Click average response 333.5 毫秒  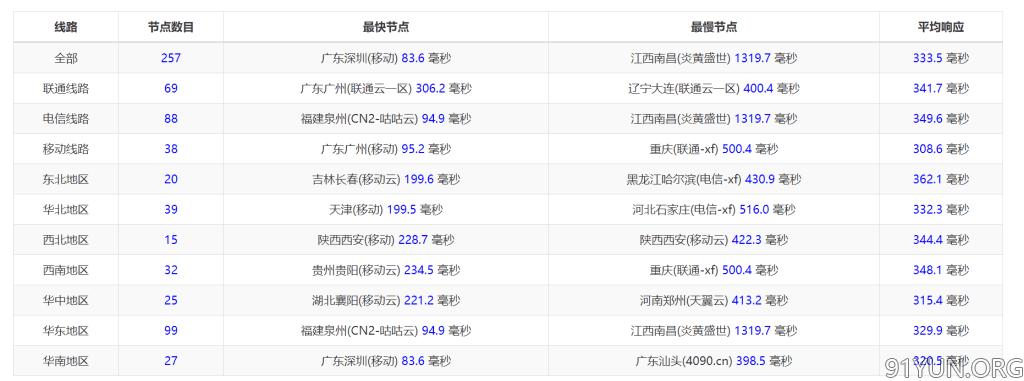point(941,58)
